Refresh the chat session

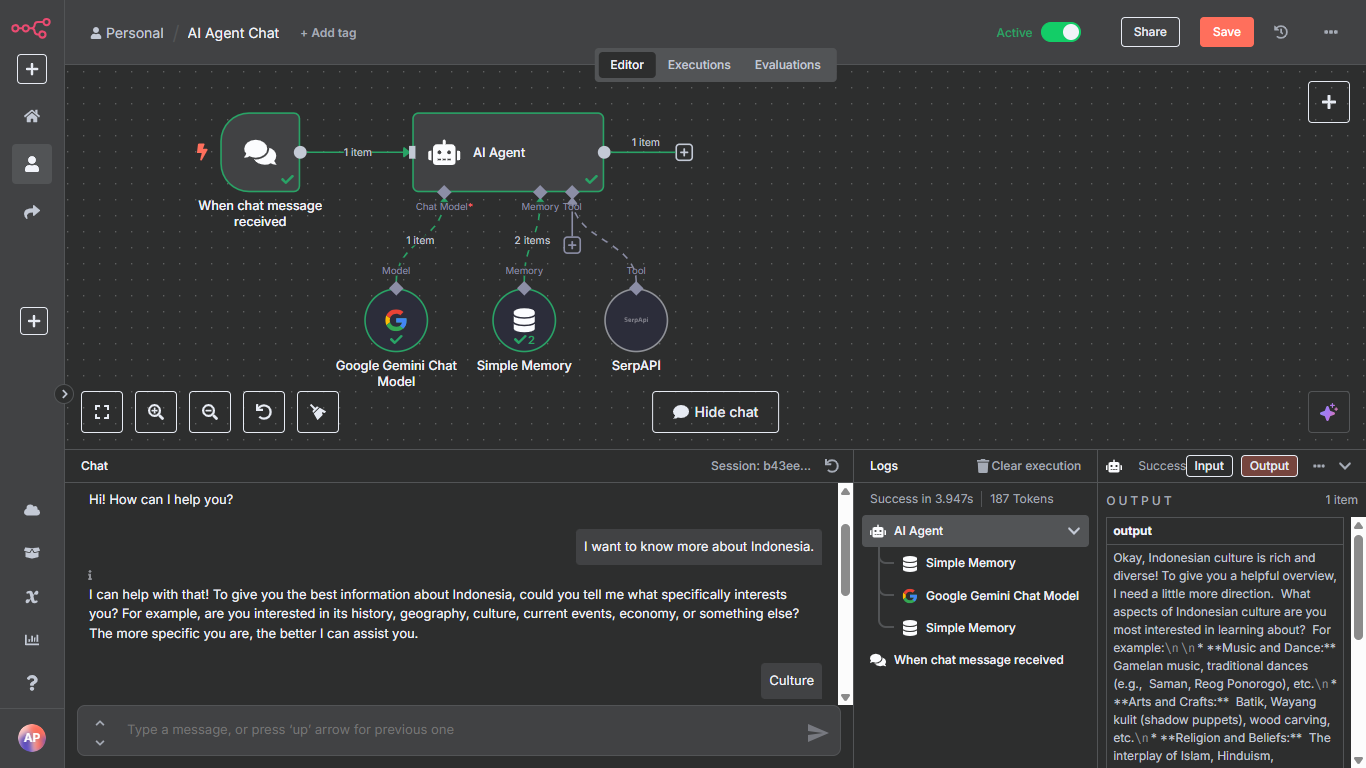[x=831, y=466]
